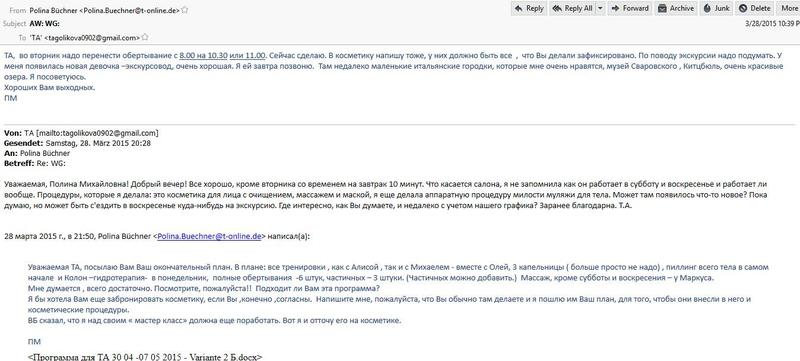
Task: Reply to Polina Büchner's email
Action: coord(529,8)
